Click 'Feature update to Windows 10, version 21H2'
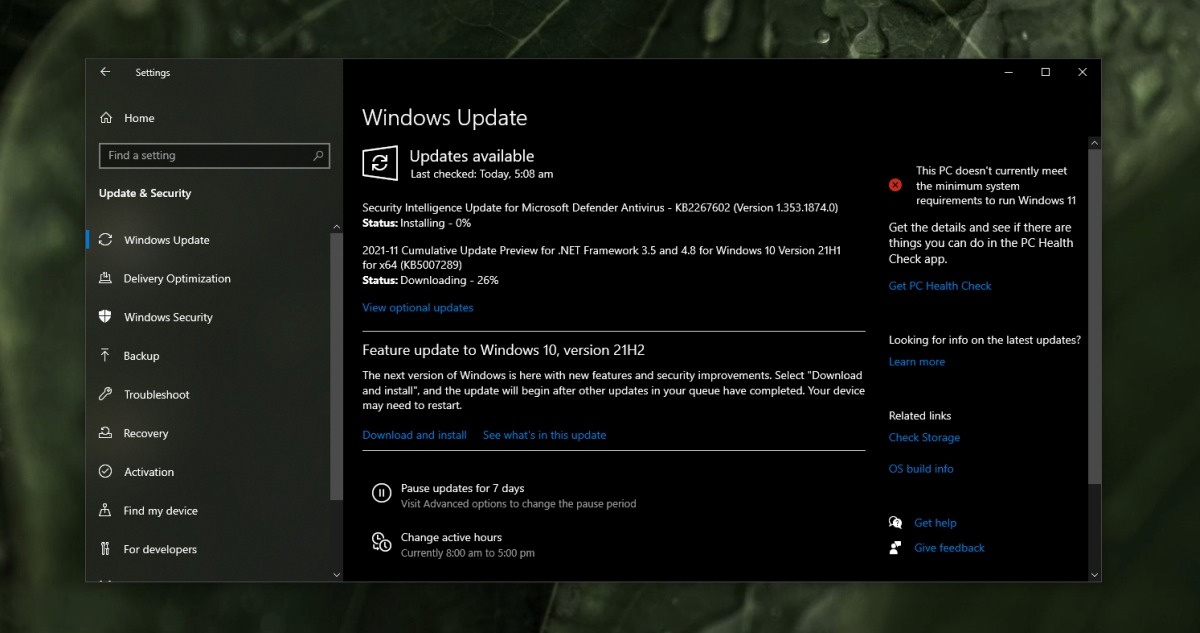 click(503, 350)
